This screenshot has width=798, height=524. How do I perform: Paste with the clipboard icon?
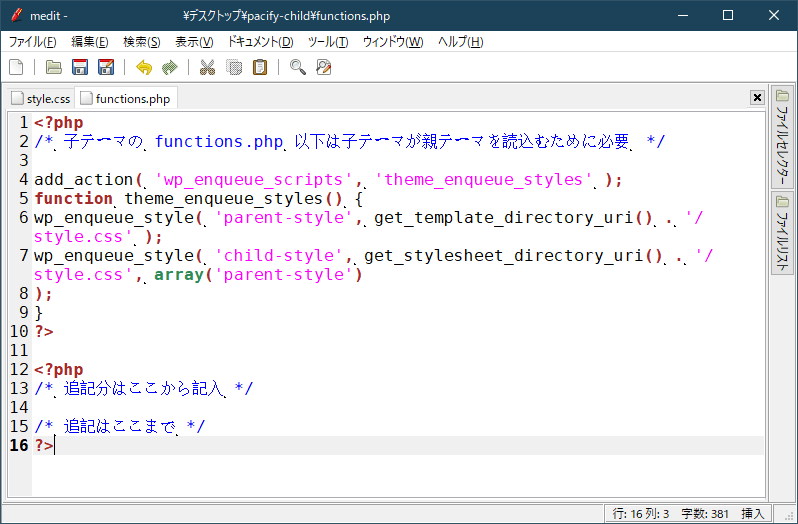coord(260,67)
